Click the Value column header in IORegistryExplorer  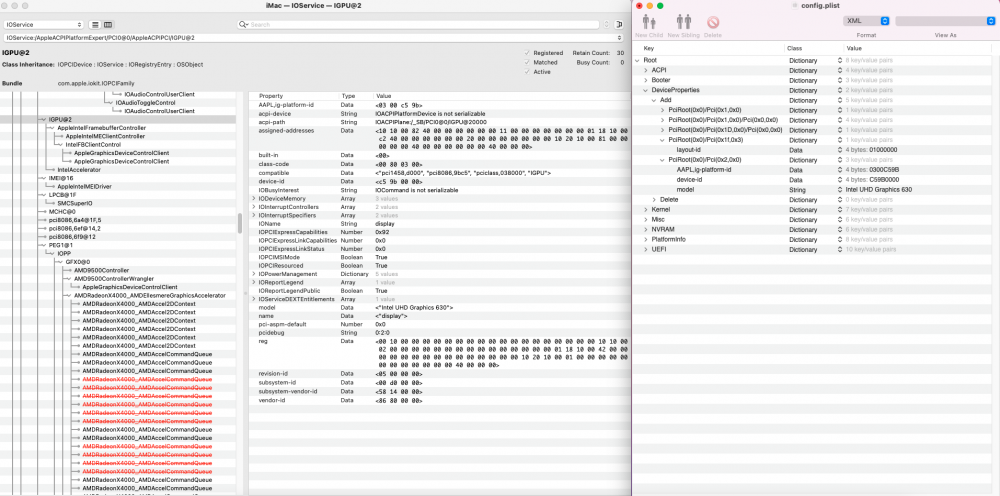383,96
